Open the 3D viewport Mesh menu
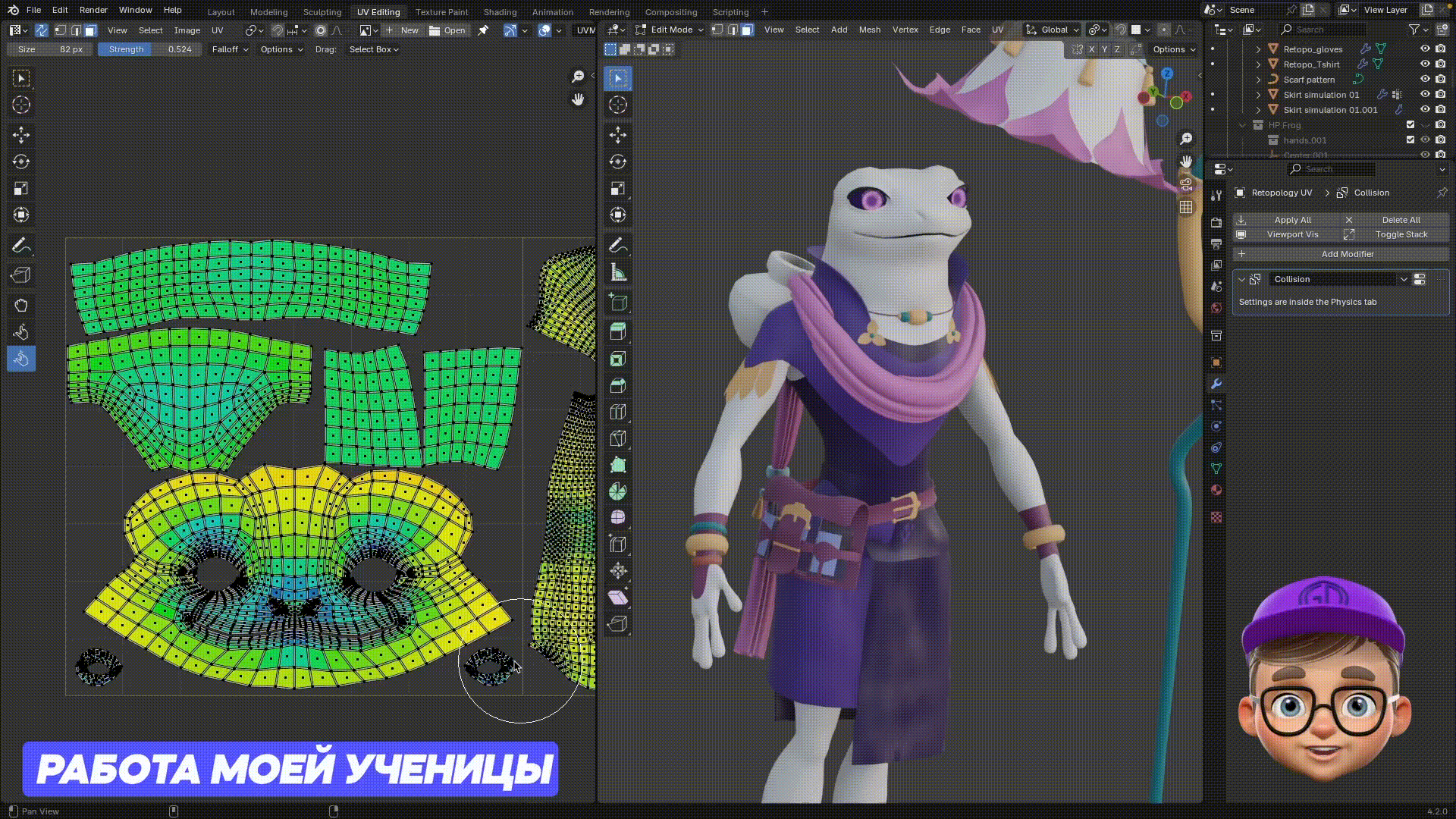 870,30
